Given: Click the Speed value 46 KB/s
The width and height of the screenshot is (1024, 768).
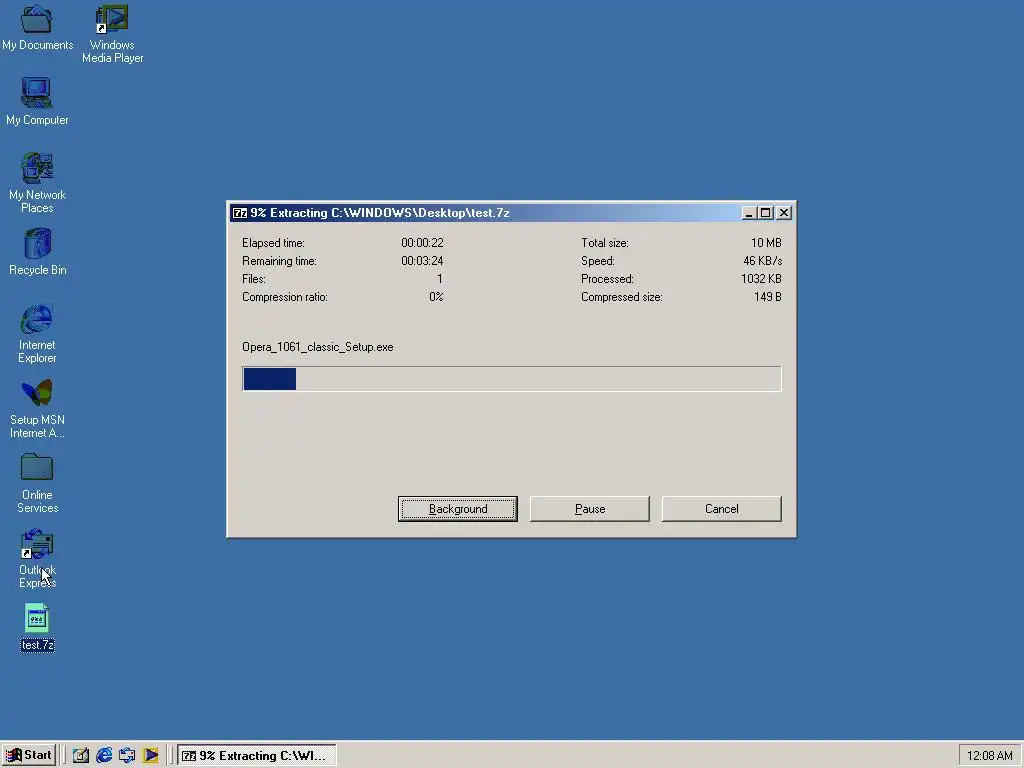Looking at the screenshot, I should tap(762, 261).
